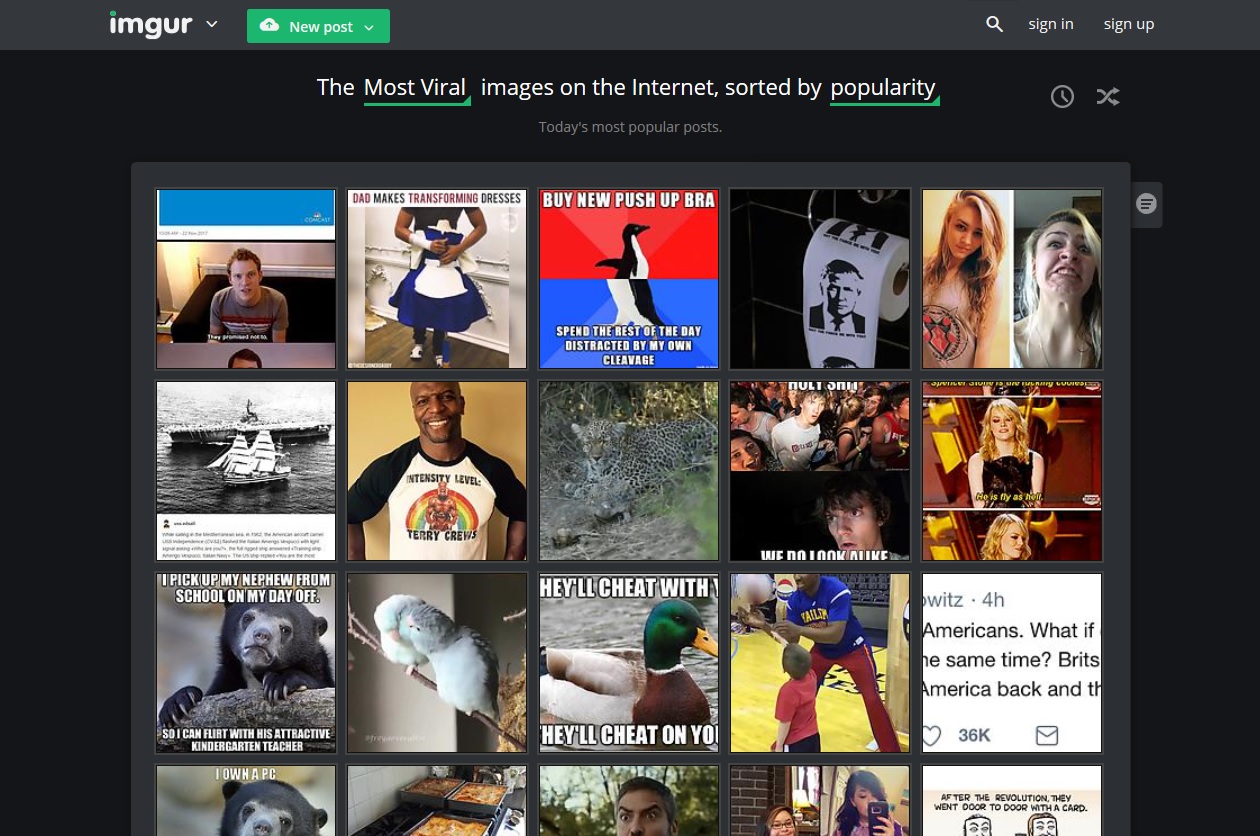Open the Terry Crews shirt thumbnail
The height and width of the screenshot is (836, 1260).
pos(437,471)
